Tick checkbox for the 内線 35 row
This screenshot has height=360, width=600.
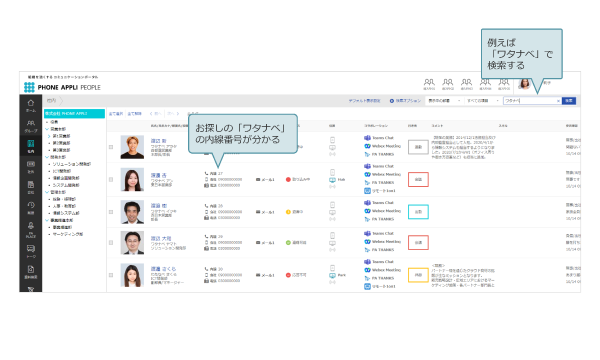click(x=111, y=212)
